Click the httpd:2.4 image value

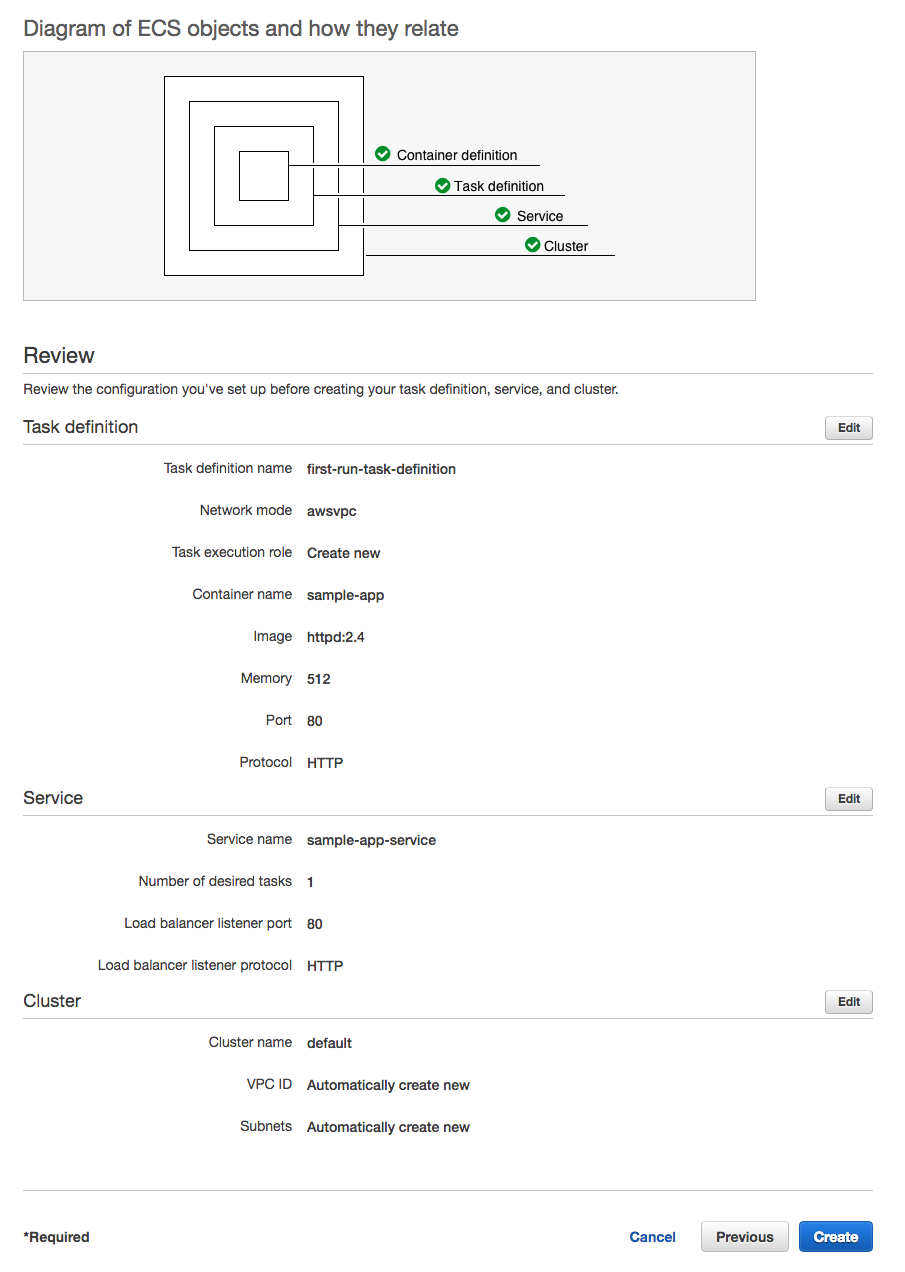[335, 637]
